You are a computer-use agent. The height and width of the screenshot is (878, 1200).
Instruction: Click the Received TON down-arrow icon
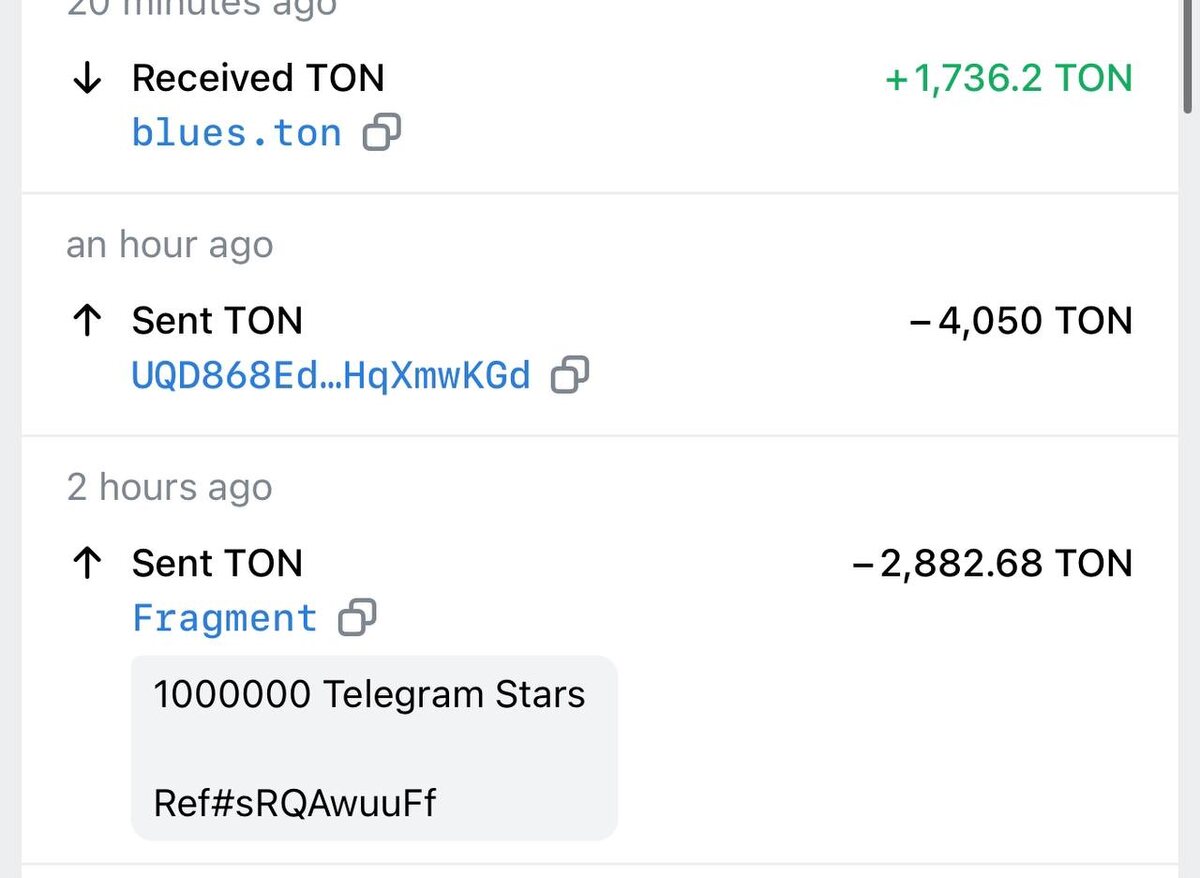(x=88, y=79)
